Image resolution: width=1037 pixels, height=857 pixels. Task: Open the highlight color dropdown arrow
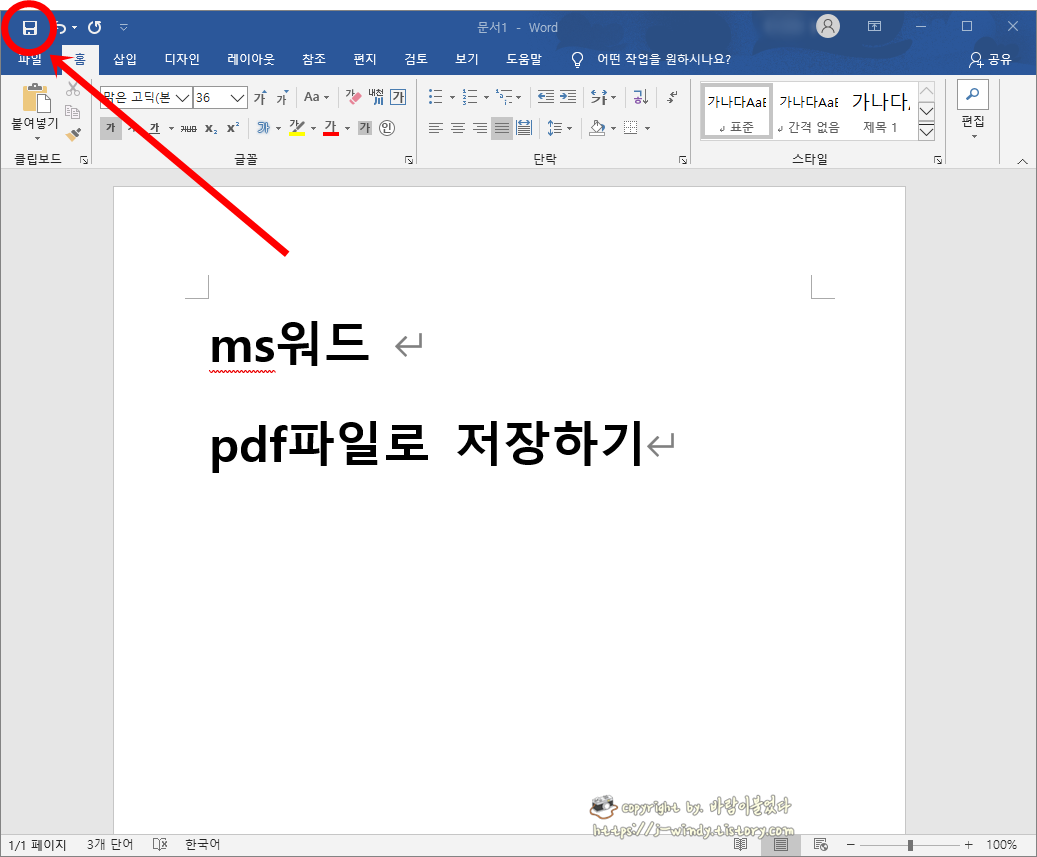click(x=313, y=128)
